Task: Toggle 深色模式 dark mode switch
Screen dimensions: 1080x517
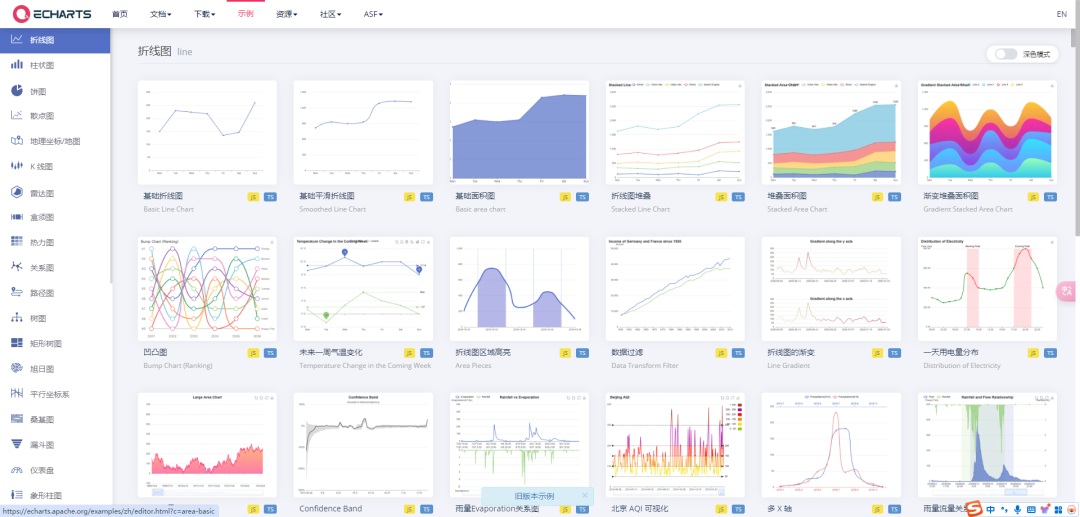Action: coord(1006,54)
